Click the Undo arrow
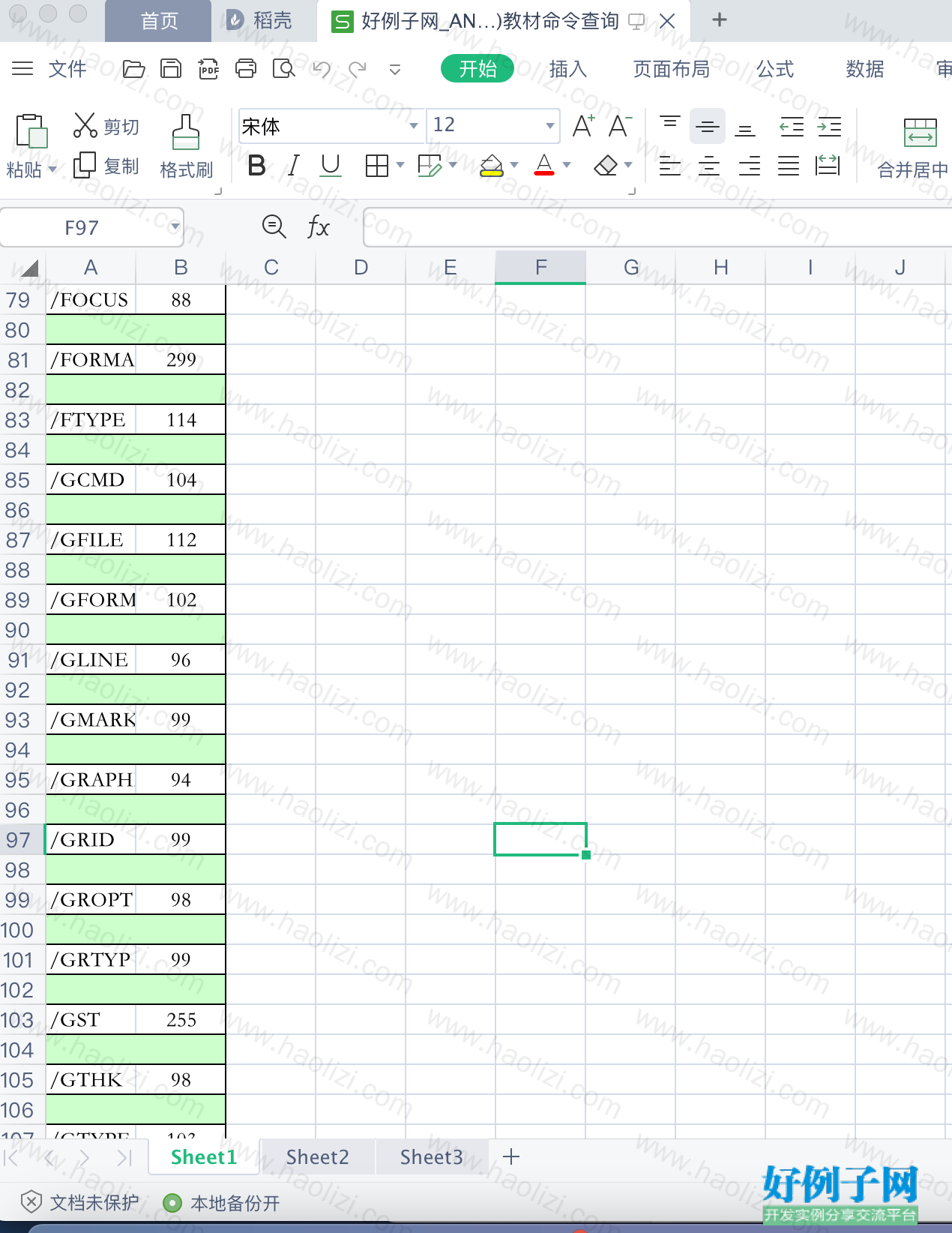This screenshot has height=1233, width=952. click(x=321, y=69)
